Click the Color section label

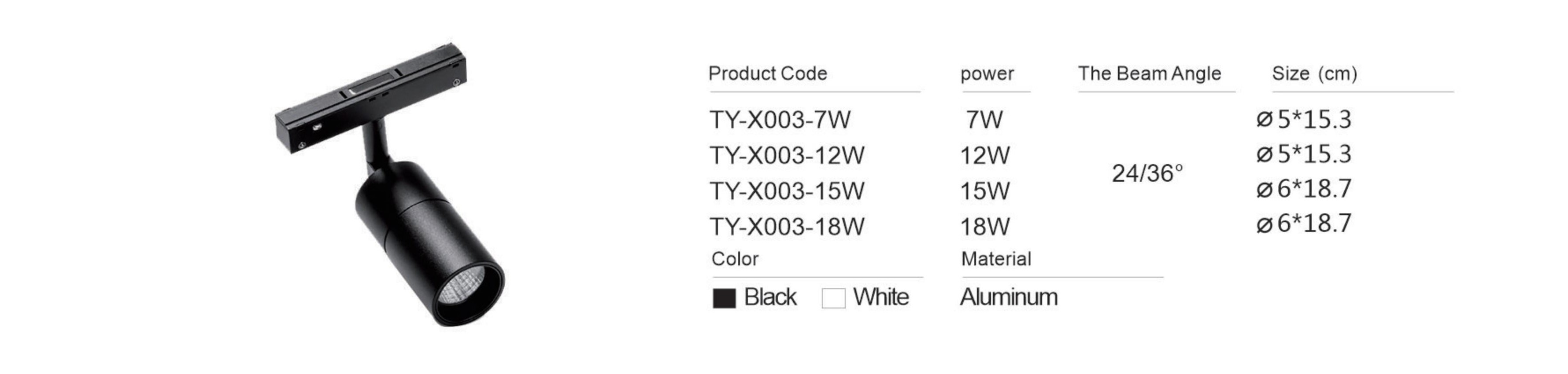point(735,259)
